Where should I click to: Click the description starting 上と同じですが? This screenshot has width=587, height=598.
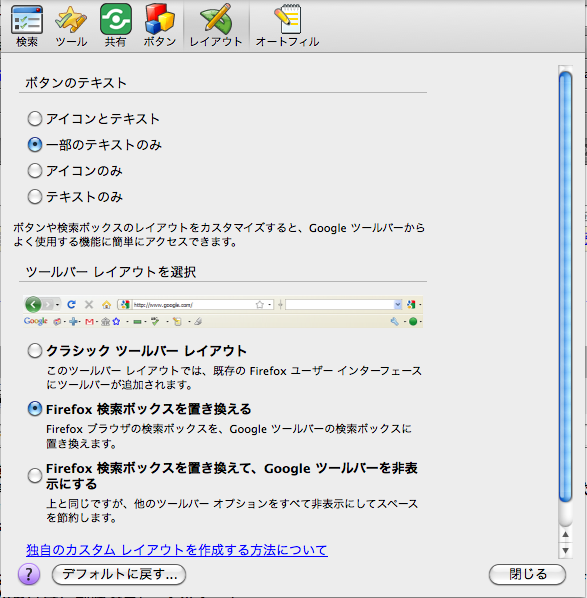232,511
